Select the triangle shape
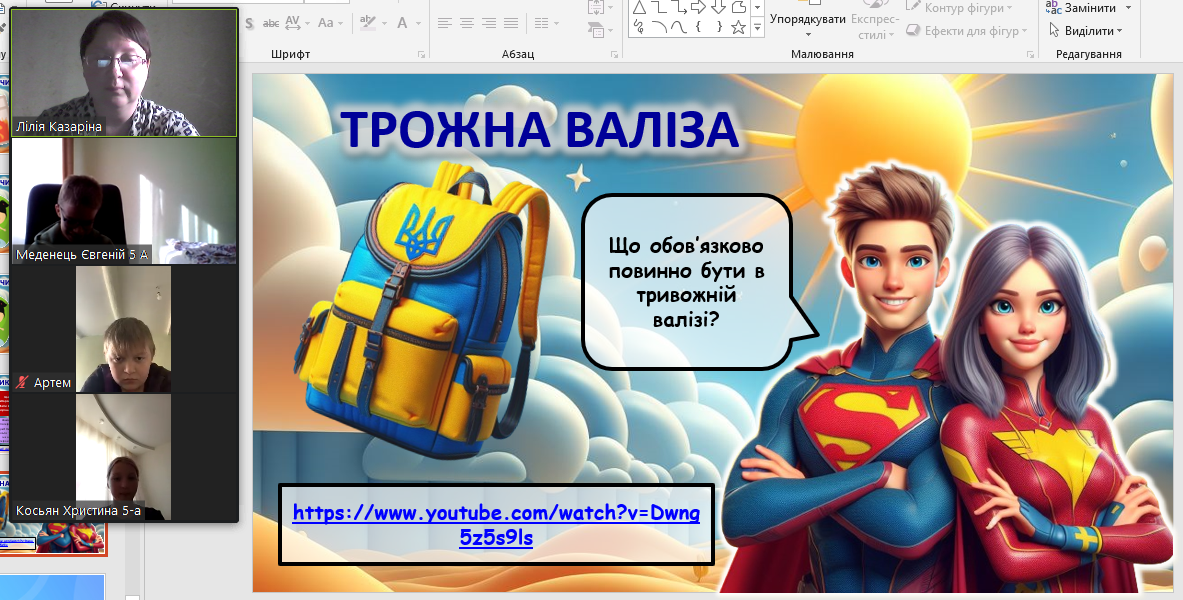This screenshot has height=600, width=1183. click(x=640, y=8)
